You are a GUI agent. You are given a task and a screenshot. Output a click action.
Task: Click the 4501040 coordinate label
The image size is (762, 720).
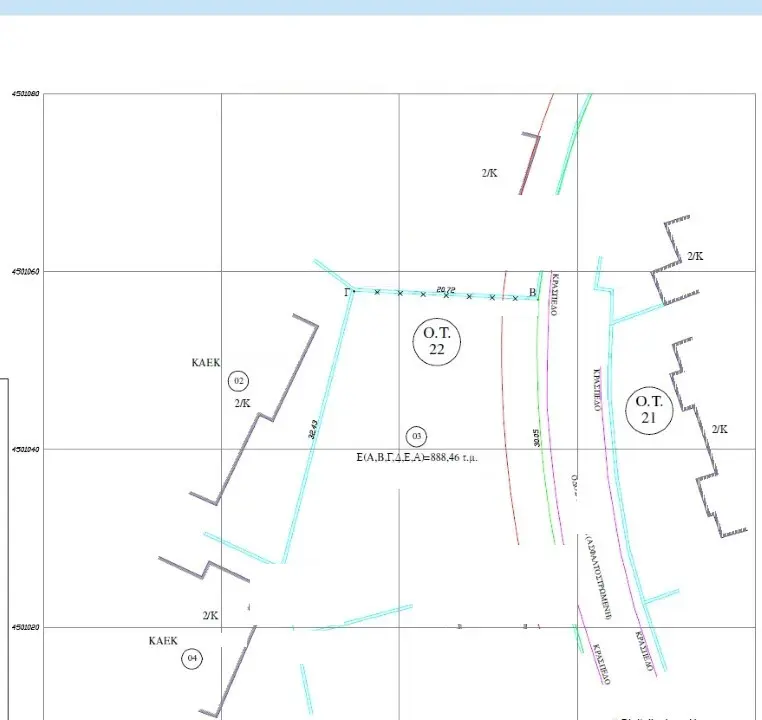[25, 449]
